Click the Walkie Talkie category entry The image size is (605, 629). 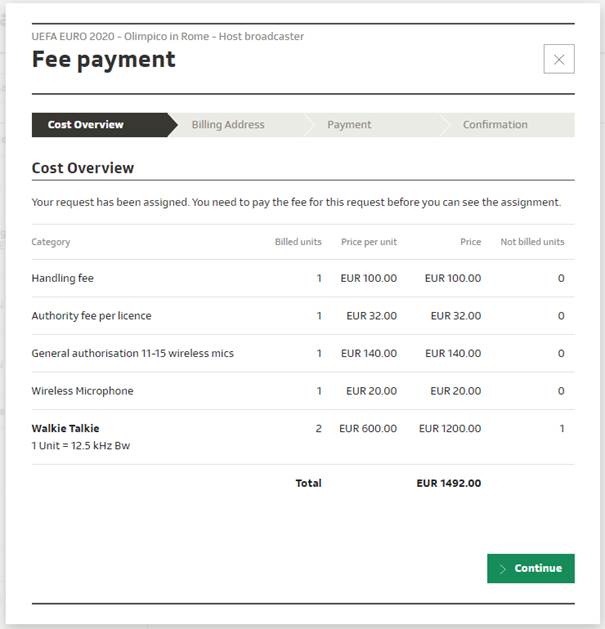pos(65,428)
